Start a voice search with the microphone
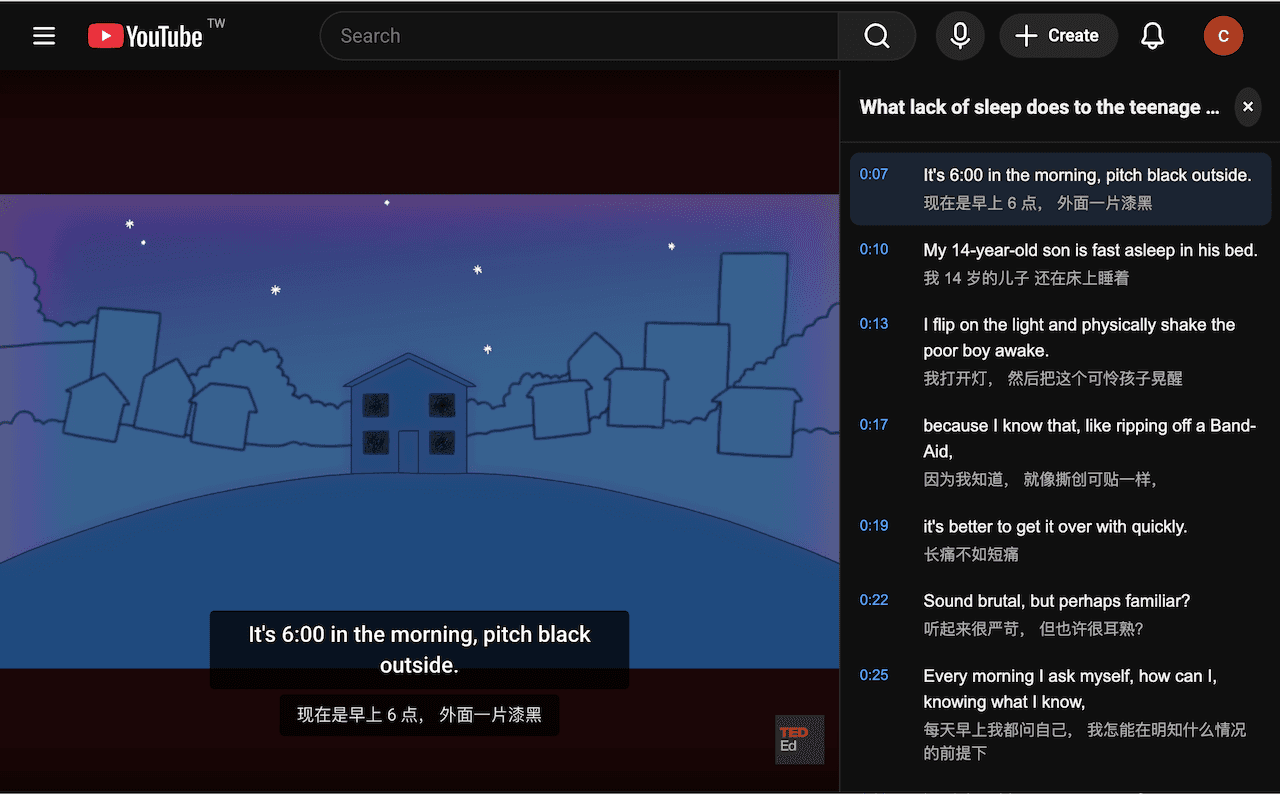 tap(959, 35)
